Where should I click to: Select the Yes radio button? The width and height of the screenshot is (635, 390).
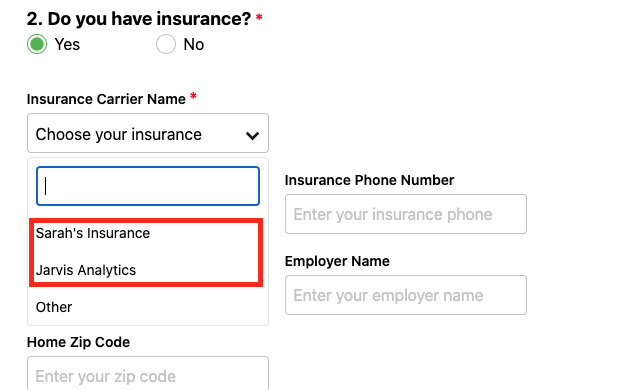(x=37, y=44)
